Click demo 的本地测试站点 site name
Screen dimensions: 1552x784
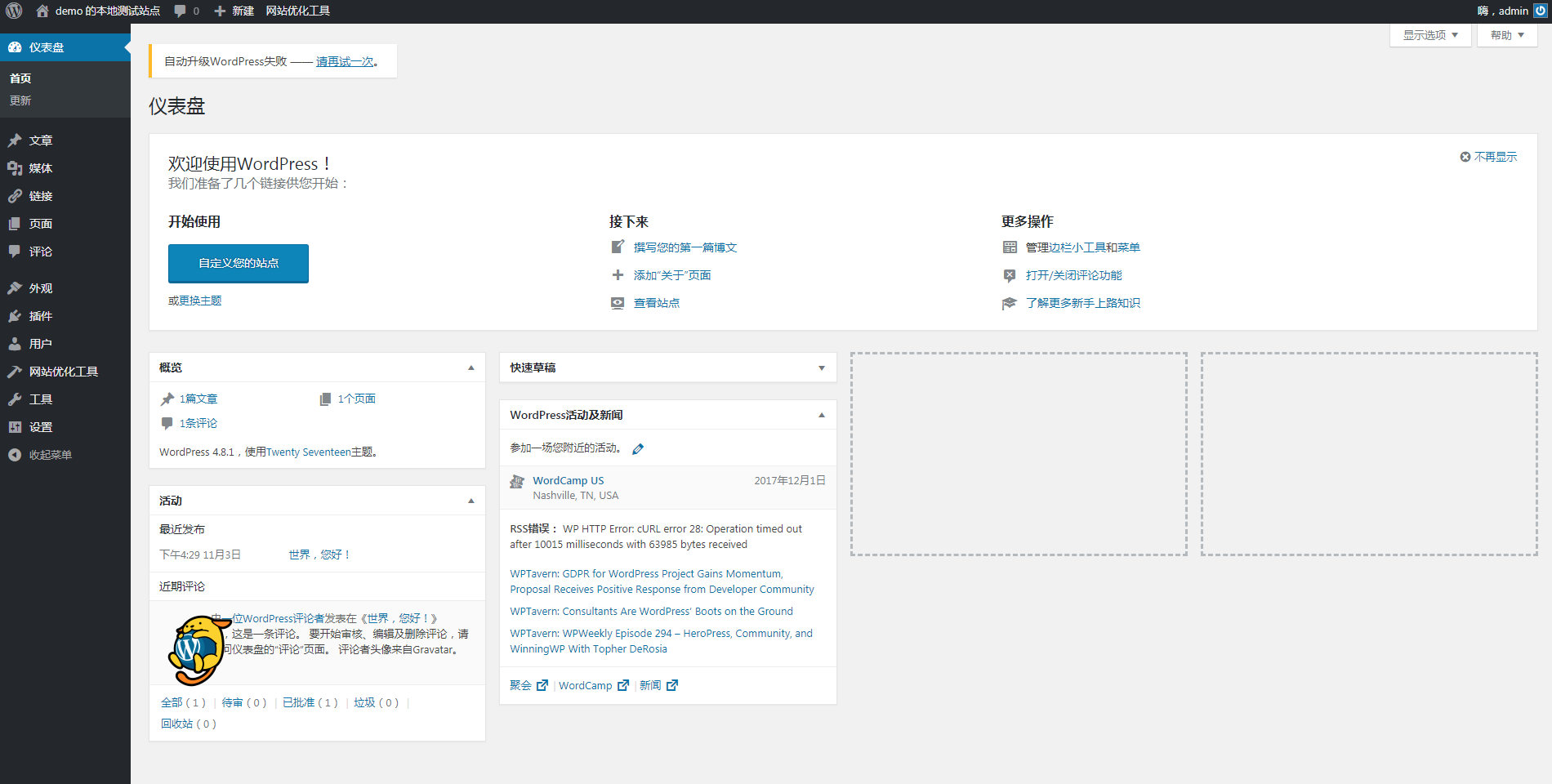(x=108, y=11)
